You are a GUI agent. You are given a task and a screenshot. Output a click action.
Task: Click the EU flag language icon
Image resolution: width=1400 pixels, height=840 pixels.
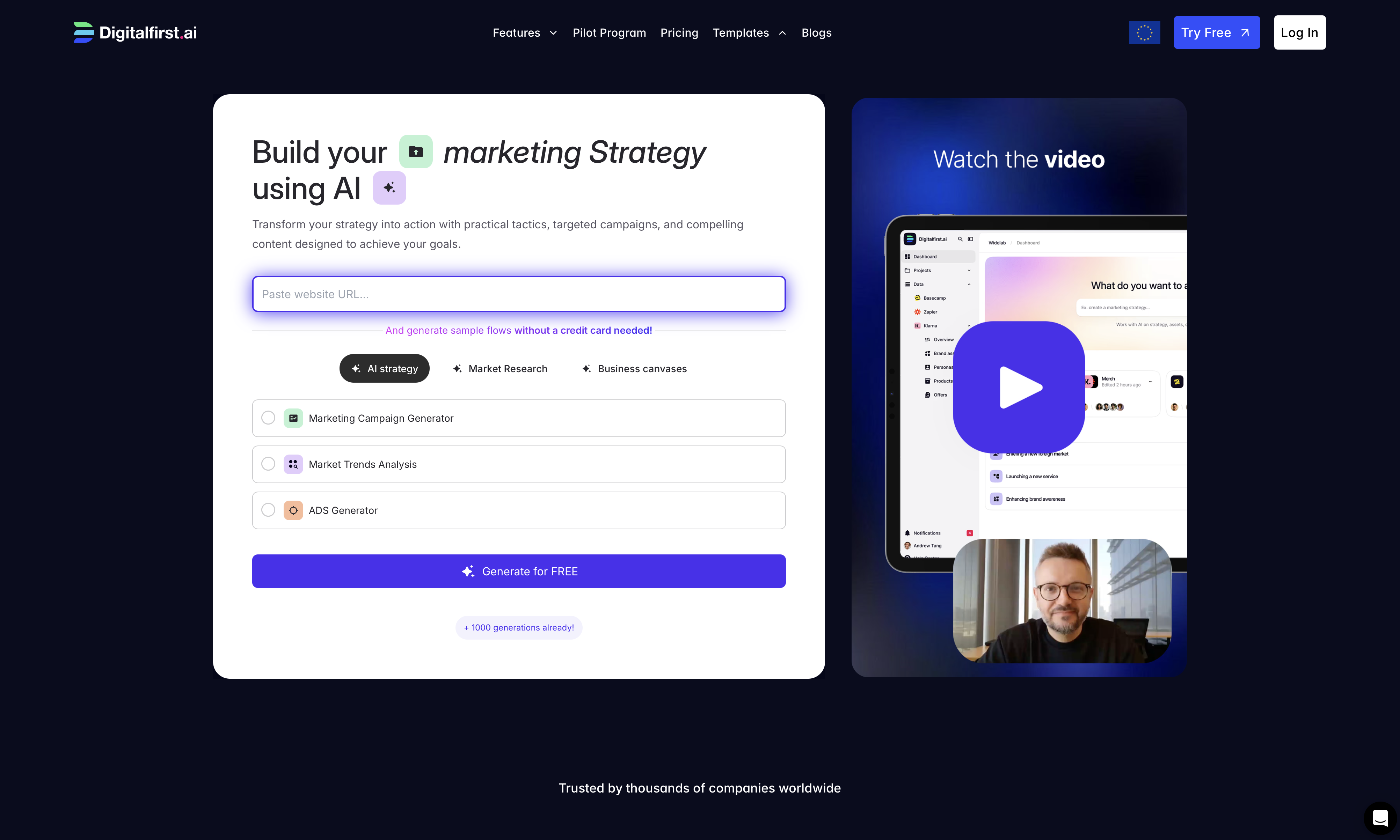1144,32
